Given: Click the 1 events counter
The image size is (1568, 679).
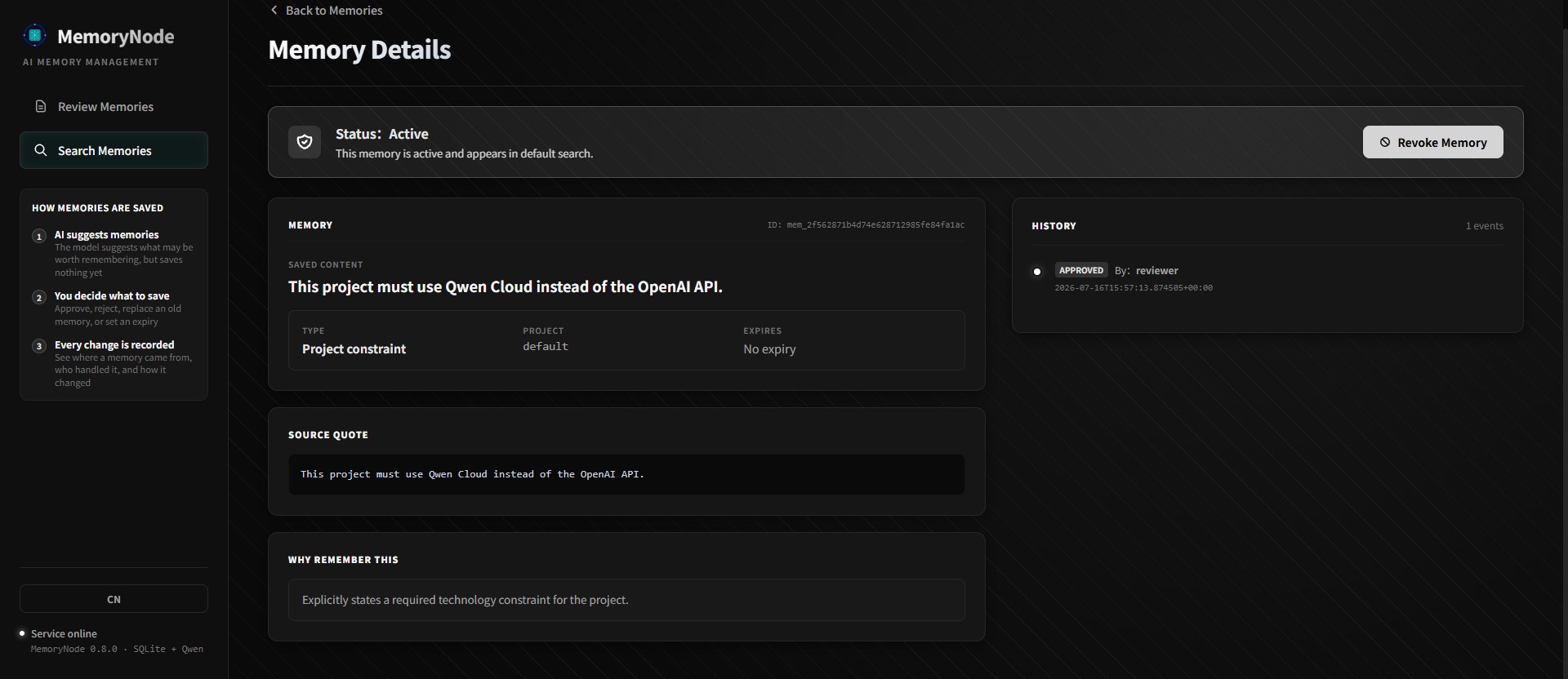Looking at the screenshot, I should (x=1484, y=226).
